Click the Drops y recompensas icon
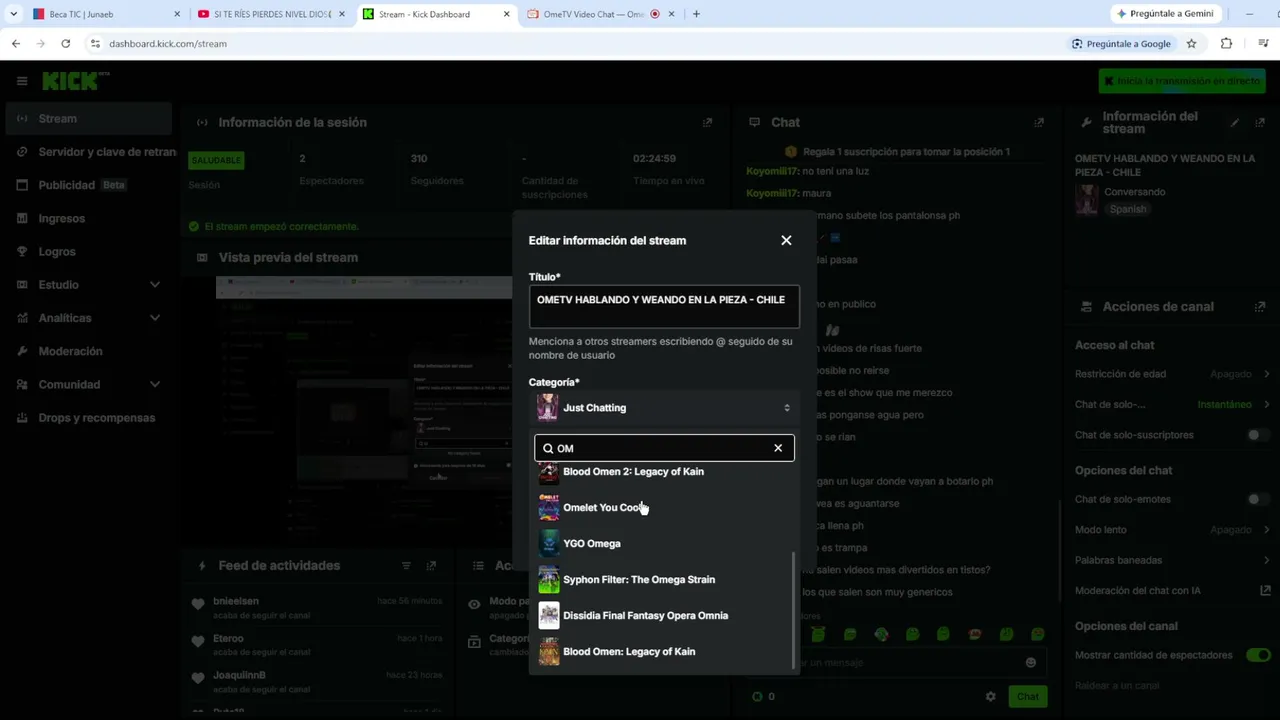1280x720 pixels. 22,418
